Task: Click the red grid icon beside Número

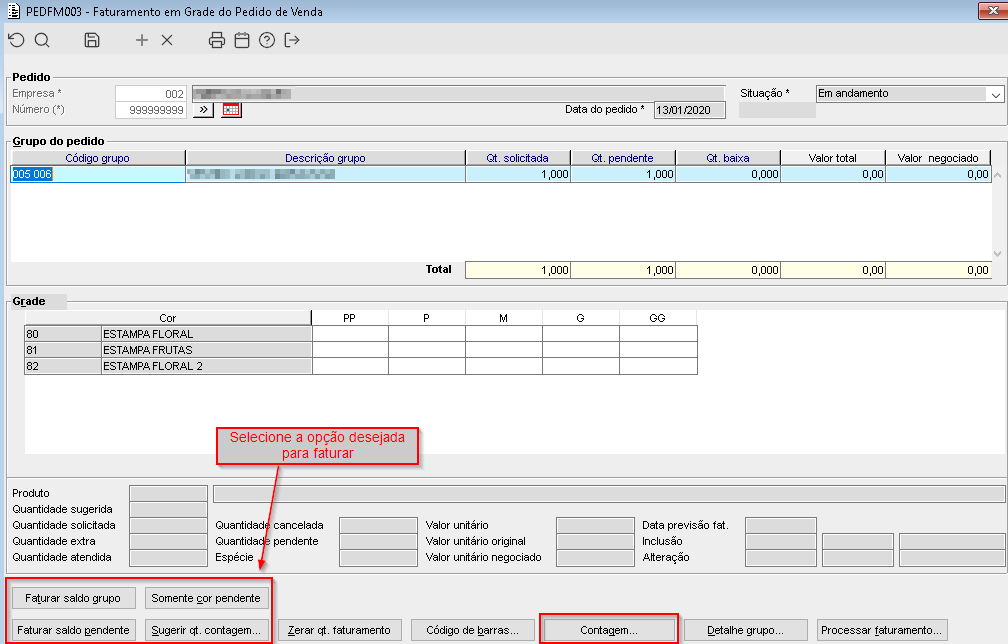Action: point(231,110)
